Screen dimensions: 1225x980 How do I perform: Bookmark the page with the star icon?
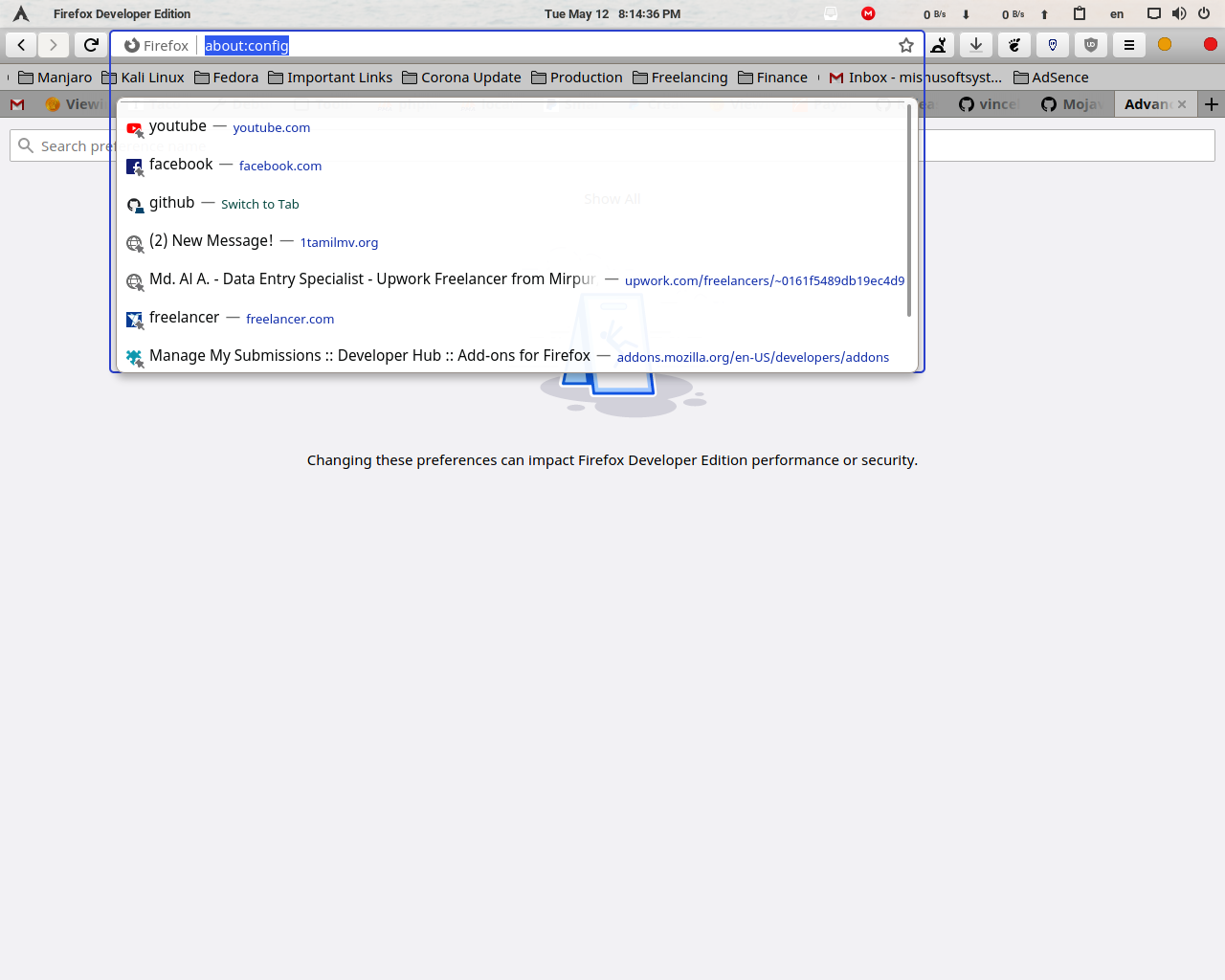[905, 44]
